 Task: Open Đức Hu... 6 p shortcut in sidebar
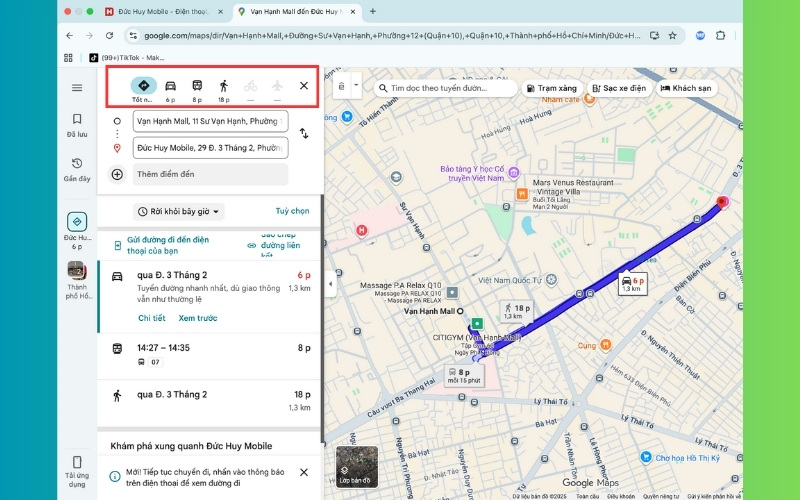[x=77, y=231]
